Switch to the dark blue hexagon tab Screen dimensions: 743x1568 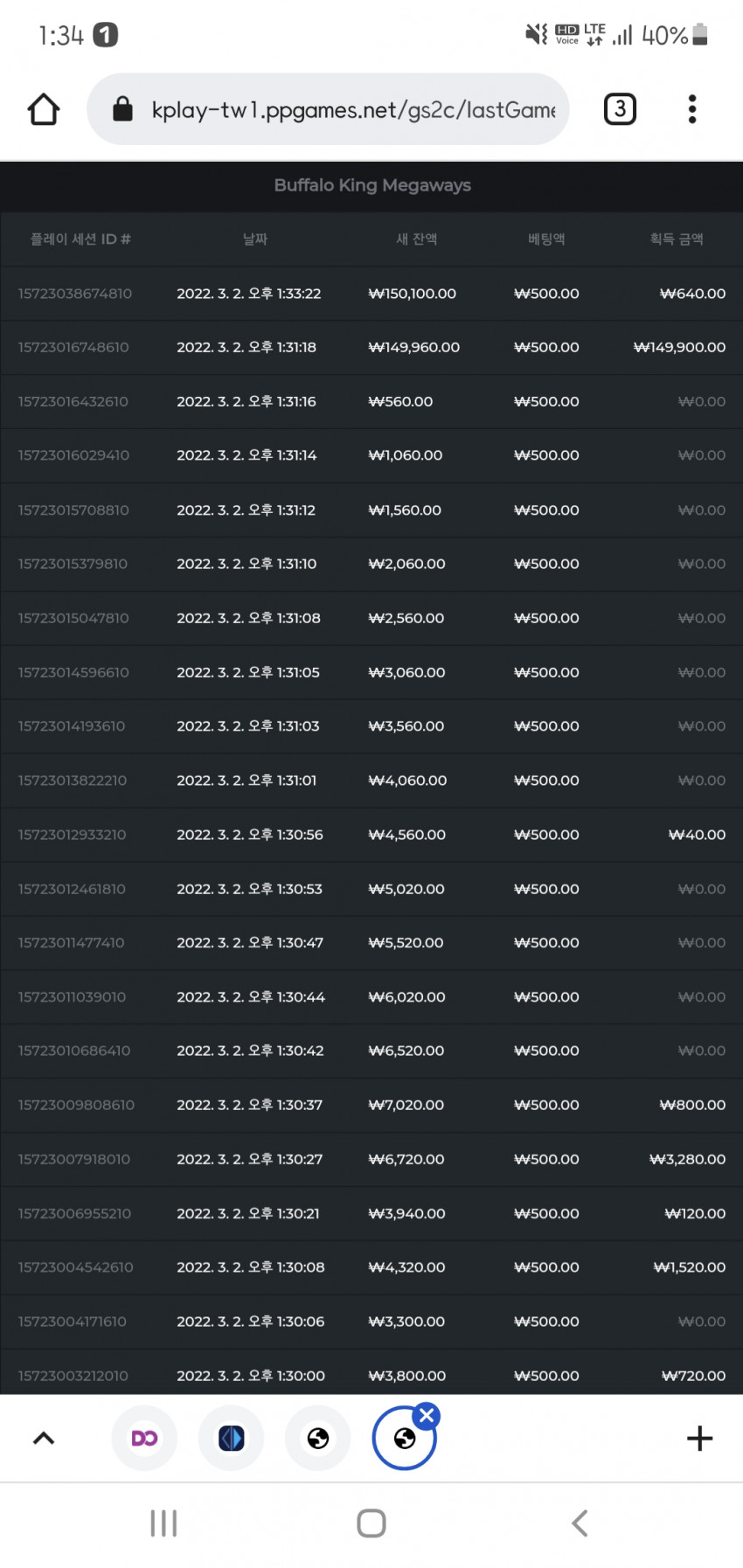(x=231, y=1439)
